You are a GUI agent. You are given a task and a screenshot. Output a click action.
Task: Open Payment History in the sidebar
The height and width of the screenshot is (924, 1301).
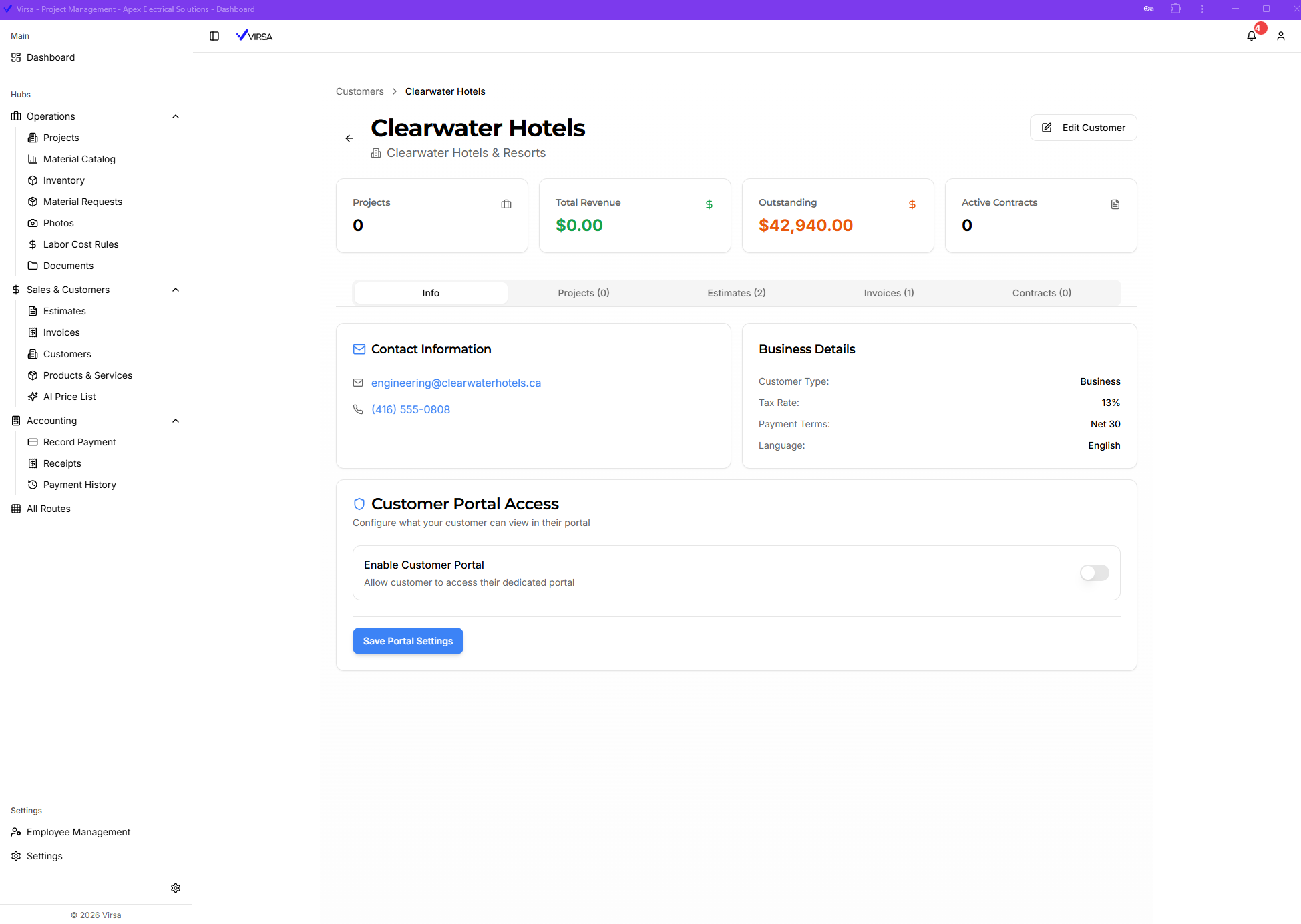point(79,485)
